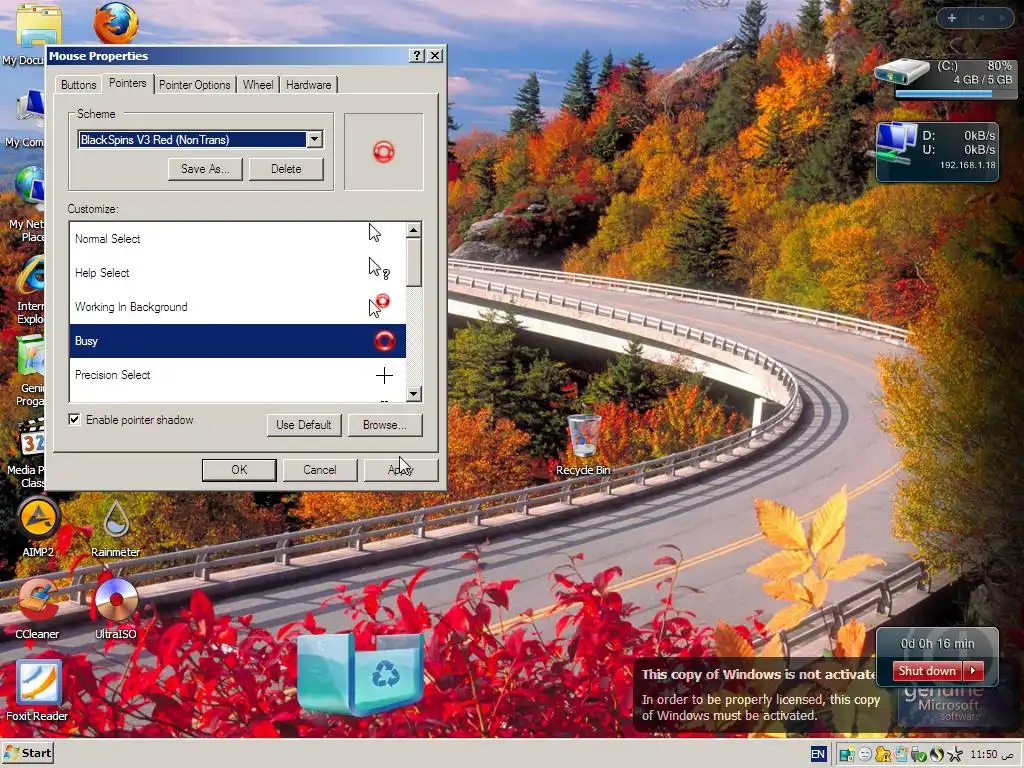The height and width of the screenshot is (768, 1024).
Task: Launch Internet Explorer from the desktop
Action: pyautogui.click(x=31, y=291)
